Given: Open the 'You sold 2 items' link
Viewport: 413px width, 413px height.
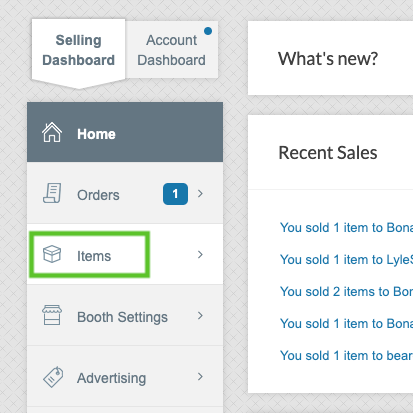Looking at the screenshot, I should pos(346,292).
